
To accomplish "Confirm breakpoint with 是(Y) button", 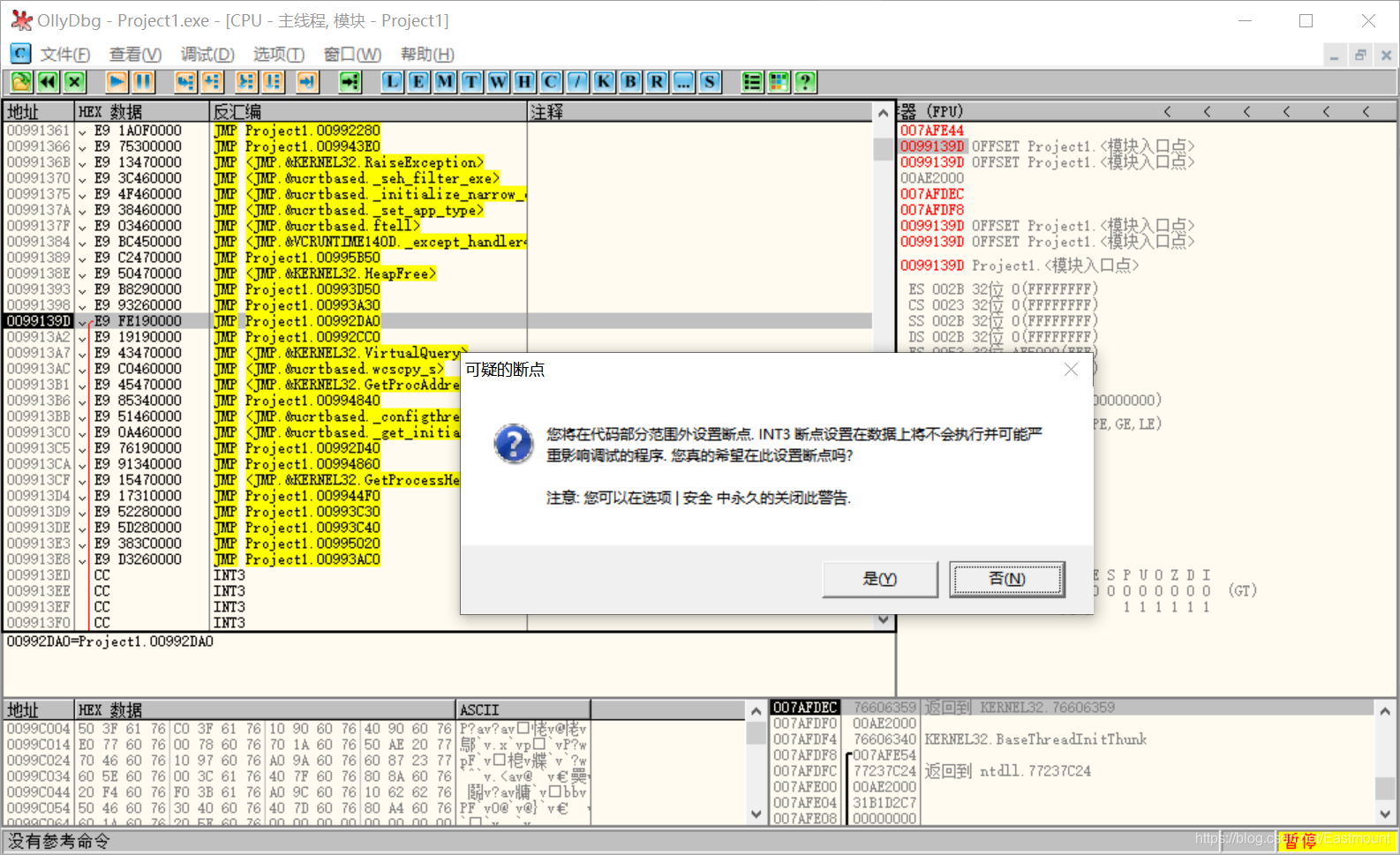I will tap(880, 579).
